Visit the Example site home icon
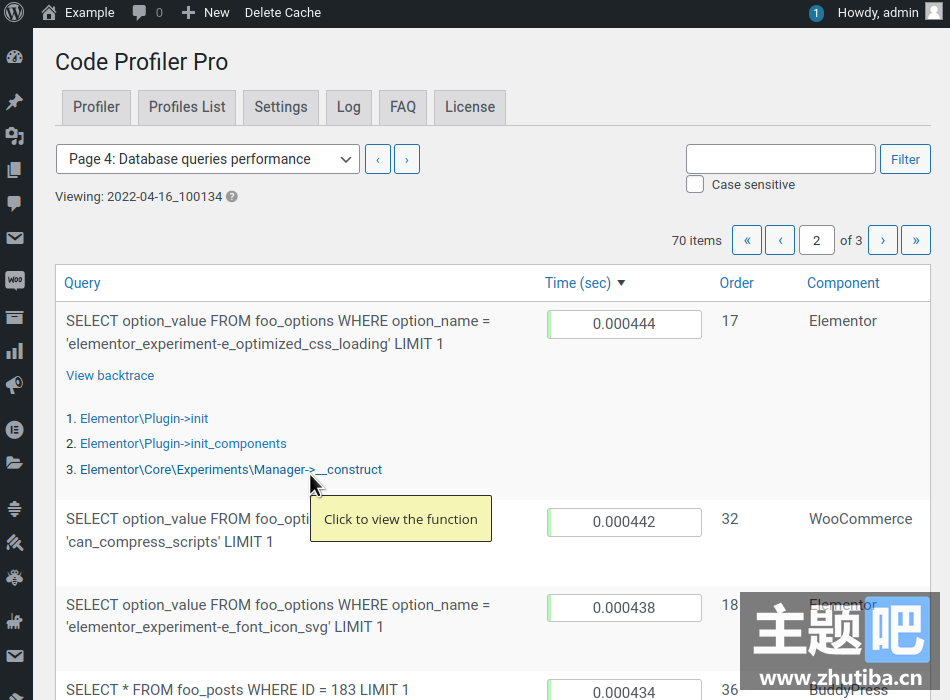Viewport: 950px width, 700px height. pyautogui.click(x=49, y=13)
